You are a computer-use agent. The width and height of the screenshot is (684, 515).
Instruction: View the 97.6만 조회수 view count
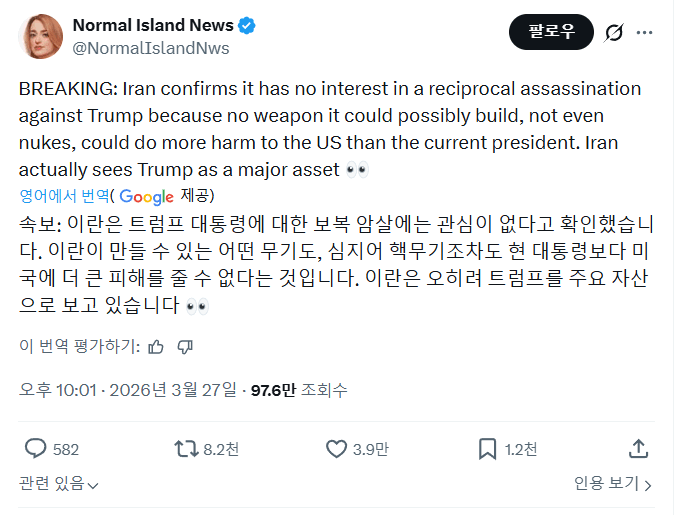299,389
